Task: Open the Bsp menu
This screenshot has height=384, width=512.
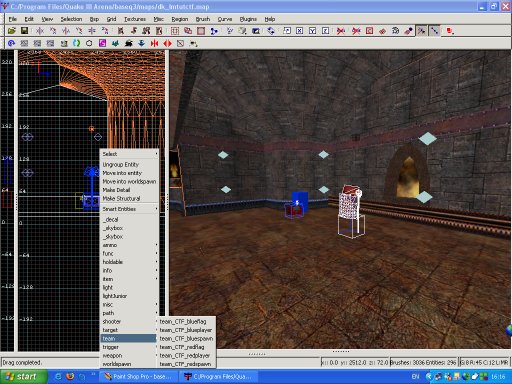Action: (x=94, y=19)
